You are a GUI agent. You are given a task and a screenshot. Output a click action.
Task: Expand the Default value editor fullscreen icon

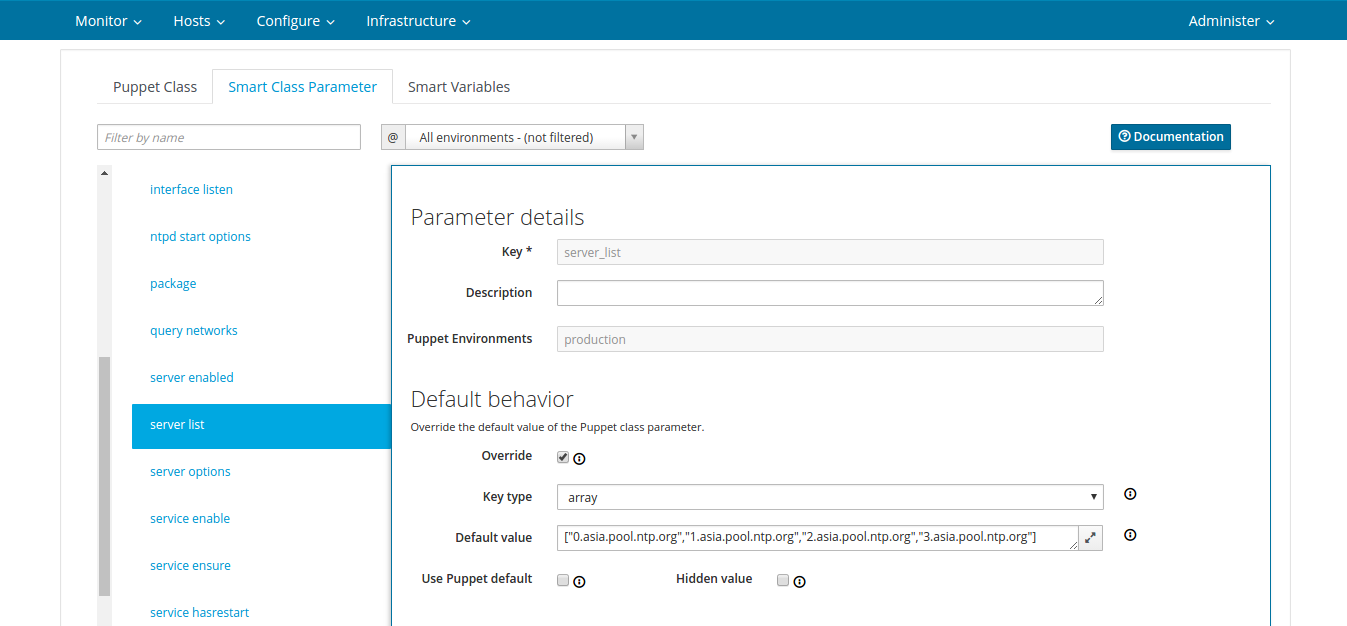tap(1091, 538)
